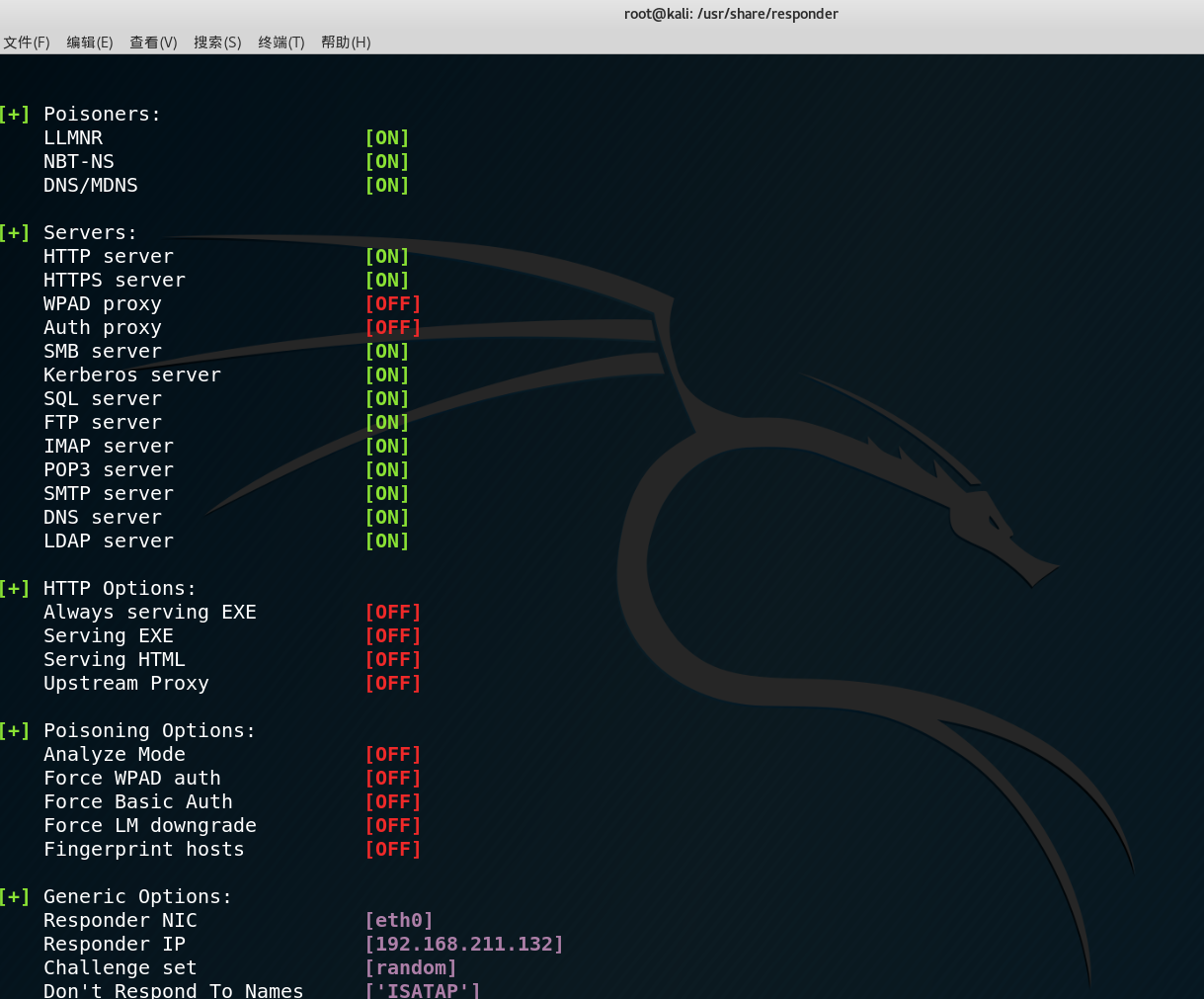1204x999 pixels.
Task: Select the Serving HTML line
Action: [x=115, y=660]
